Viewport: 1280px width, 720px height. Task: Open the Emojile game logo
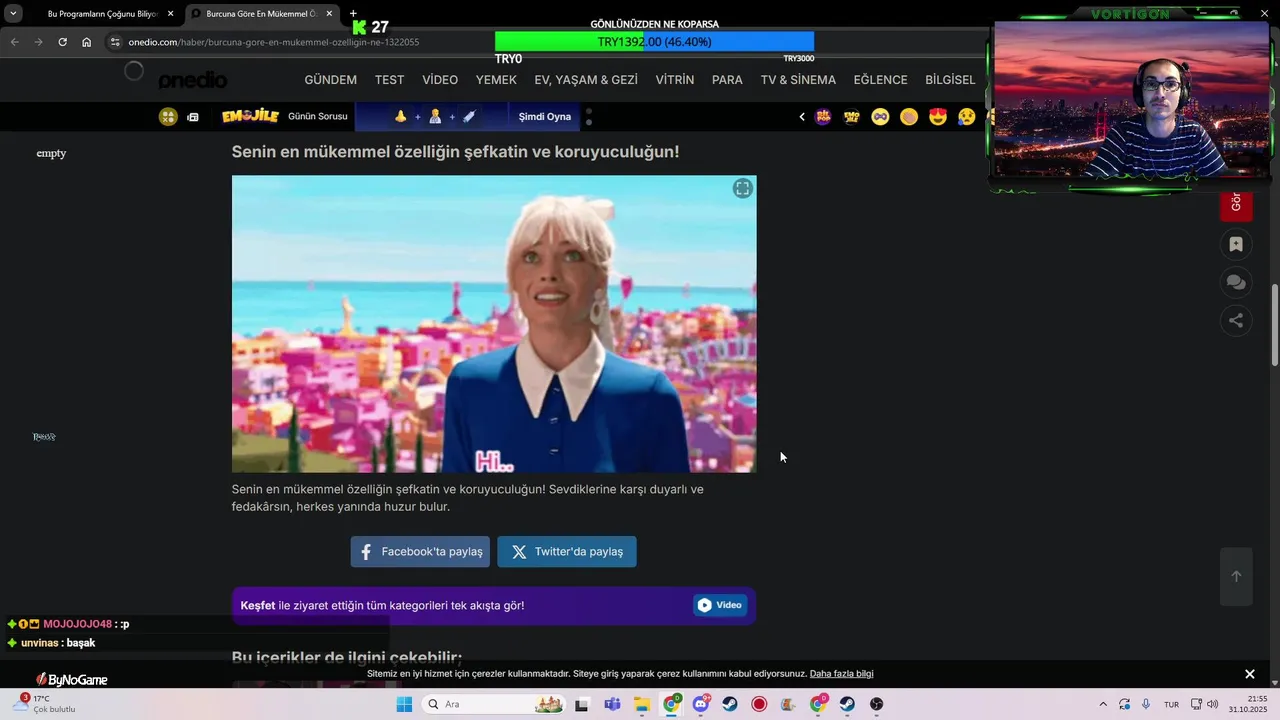click(x=250, y=116)
